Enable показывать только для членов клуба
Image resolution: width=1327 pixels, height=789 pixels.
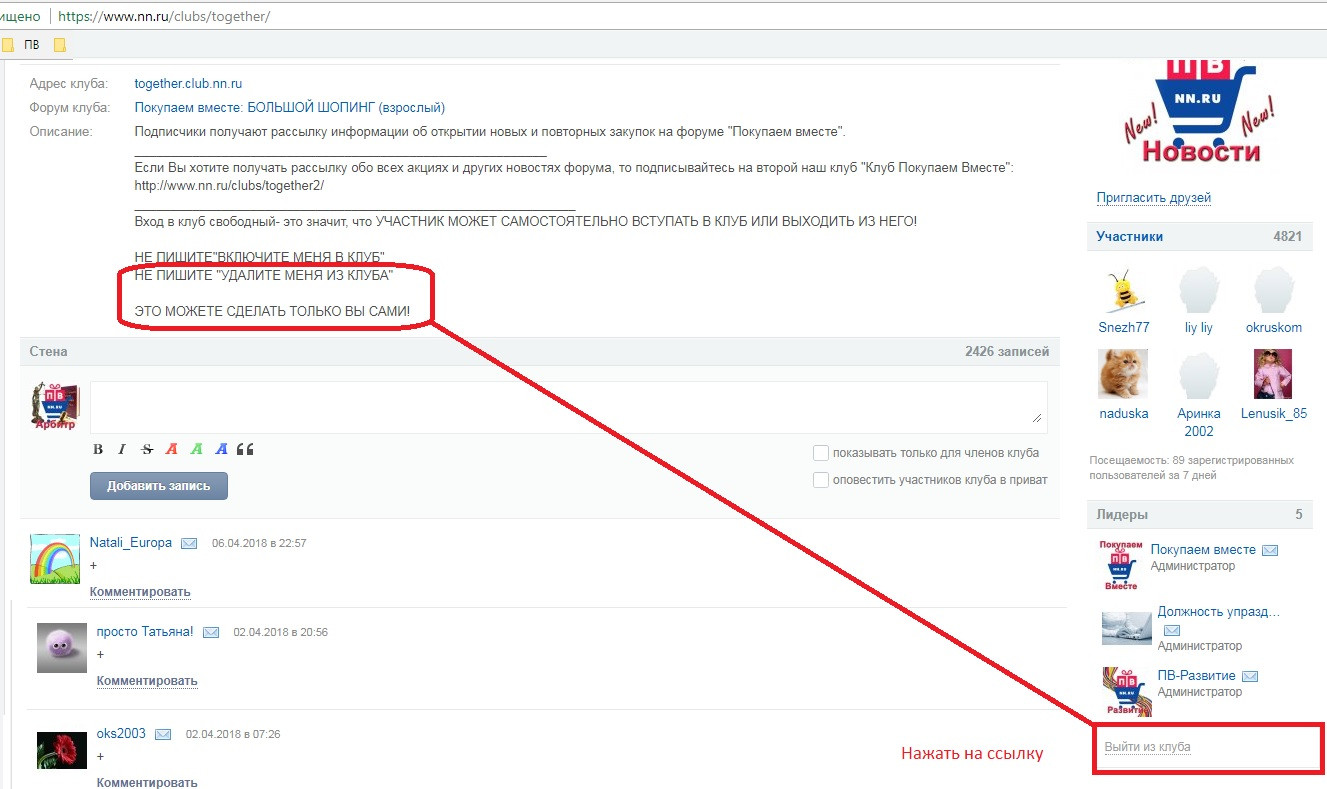tap(821, 453)
